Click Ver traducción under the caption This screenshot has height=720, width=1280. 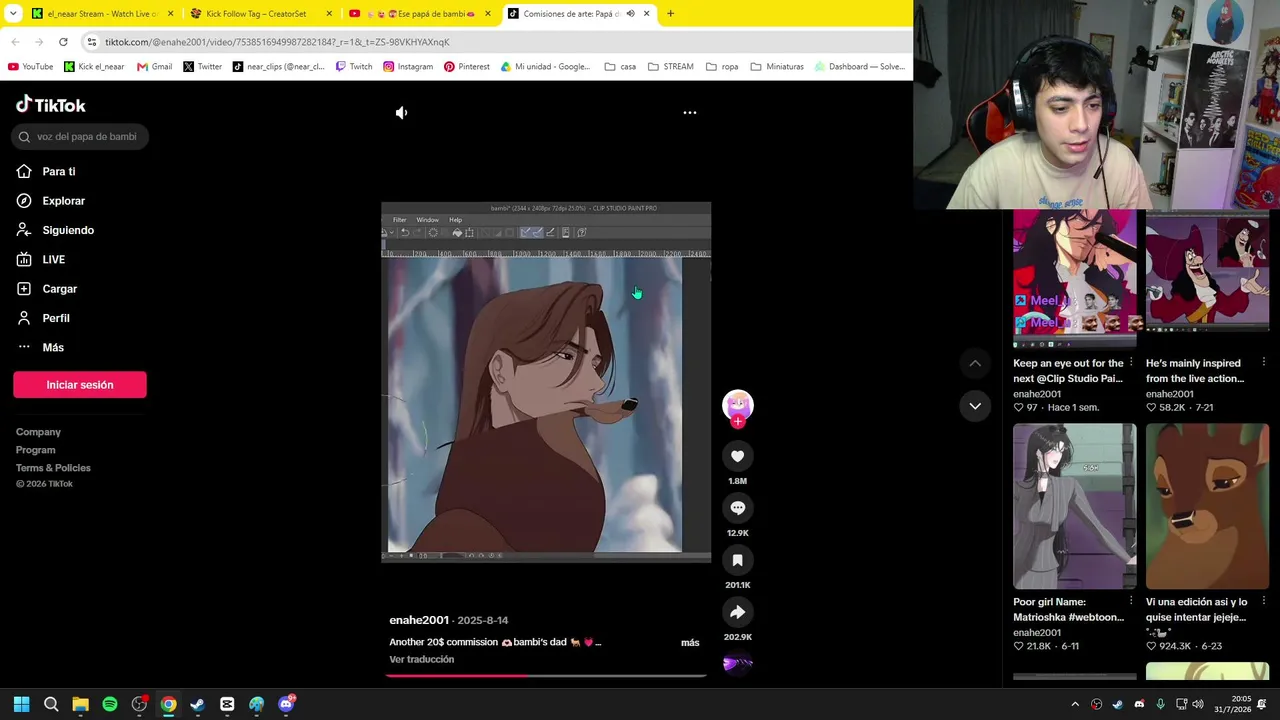coord(422,660)
